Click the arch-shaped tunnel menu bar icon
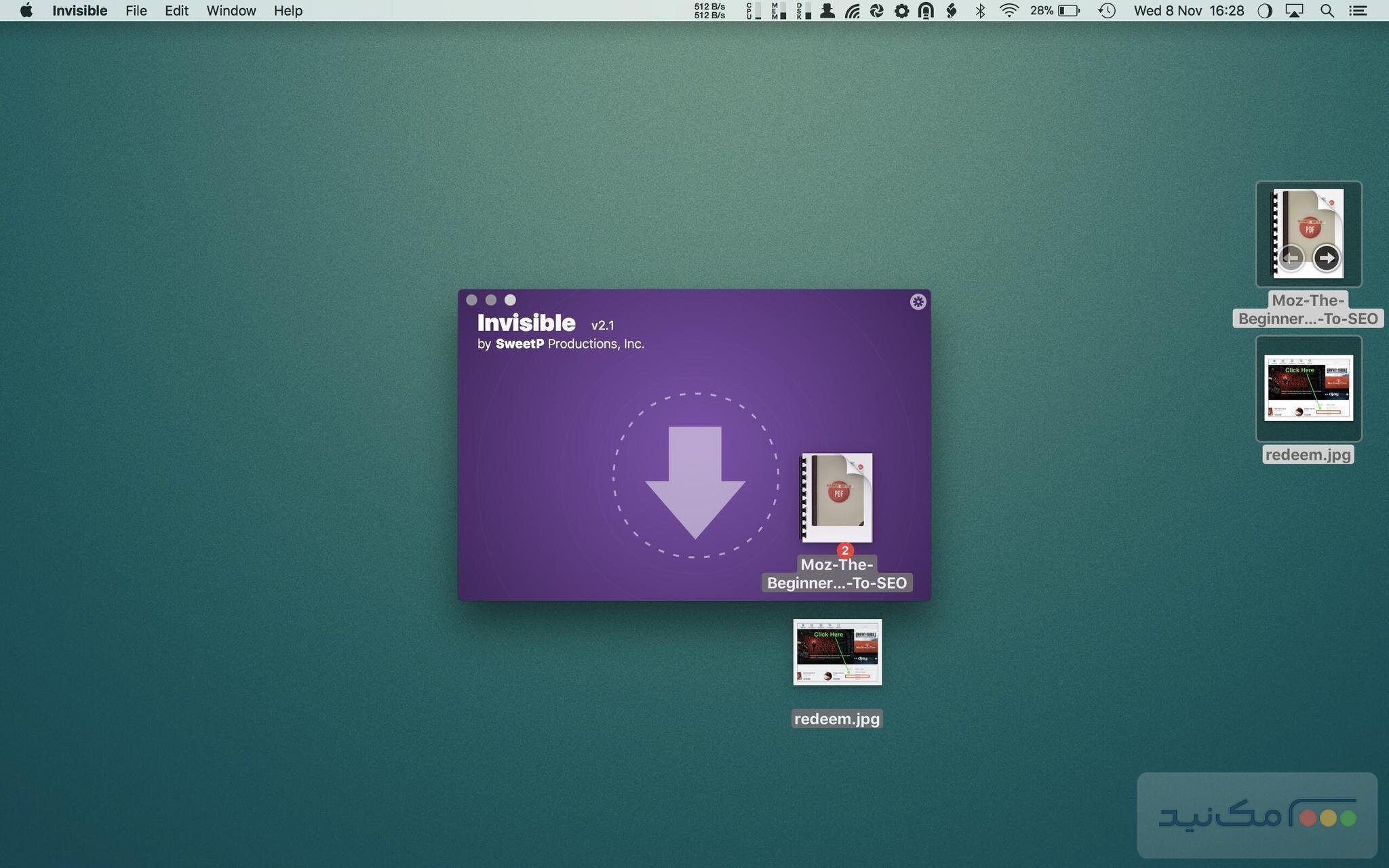The width and height of the screenshot is (1389, 868). 926,11
